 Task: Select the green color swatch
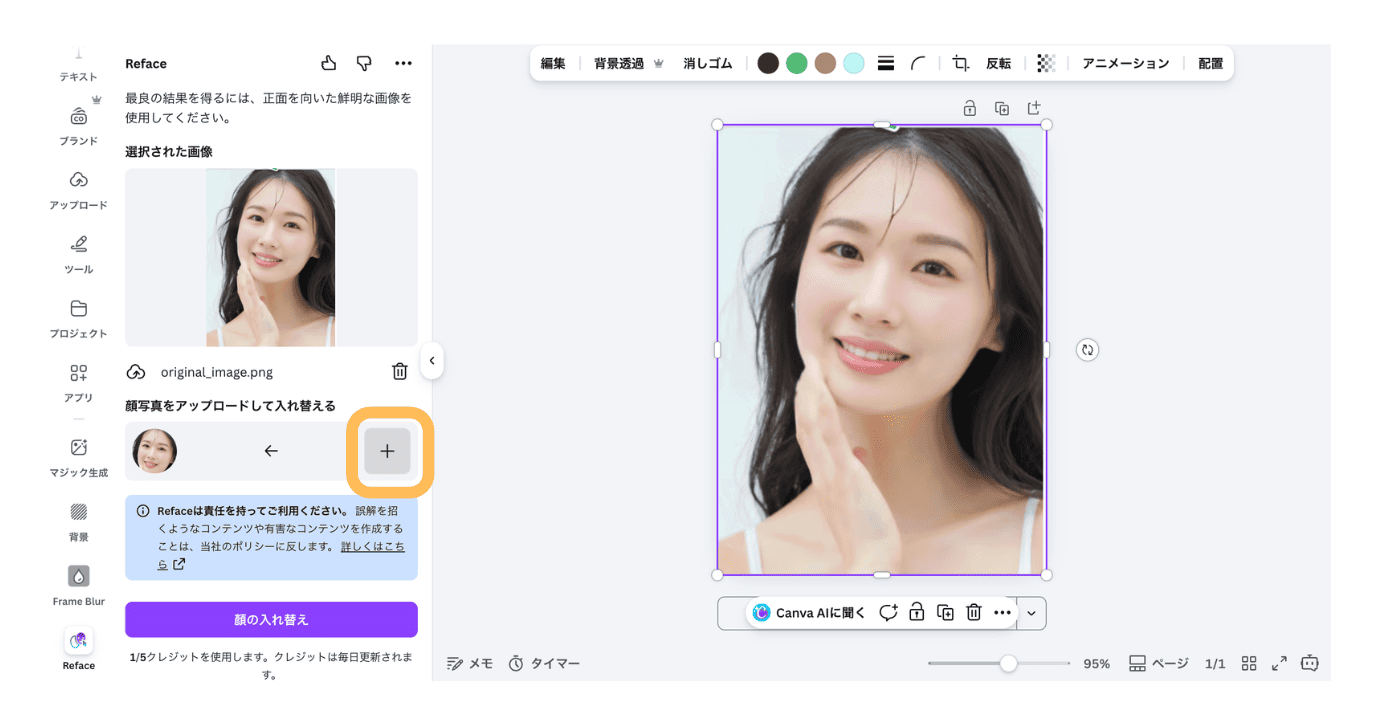coord(796,63)
